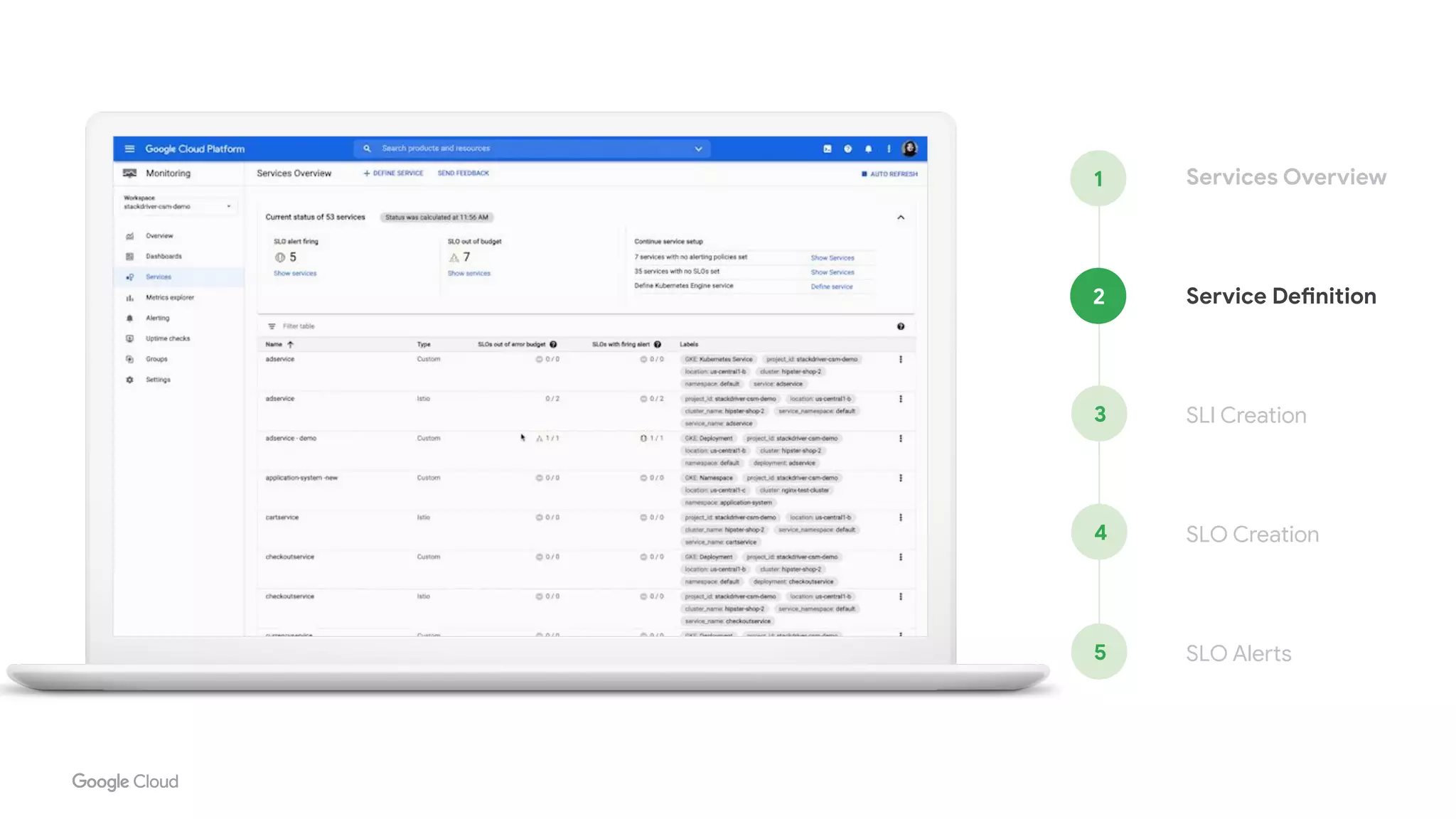Image resolution: width=1456 pixels, height=819 pixels.
Task: Sort table by the Name column arrow
Action: pos(290,344)
